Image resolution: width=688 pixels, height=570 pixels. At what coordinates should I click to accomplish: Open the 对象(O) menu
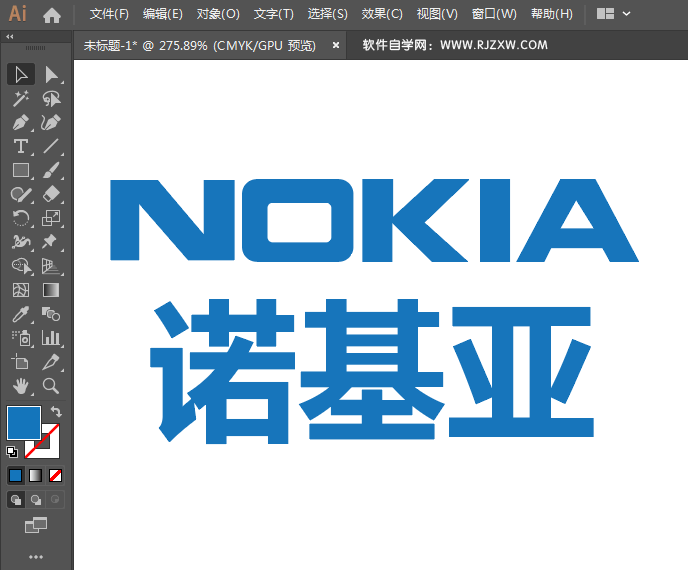[218, 14]
